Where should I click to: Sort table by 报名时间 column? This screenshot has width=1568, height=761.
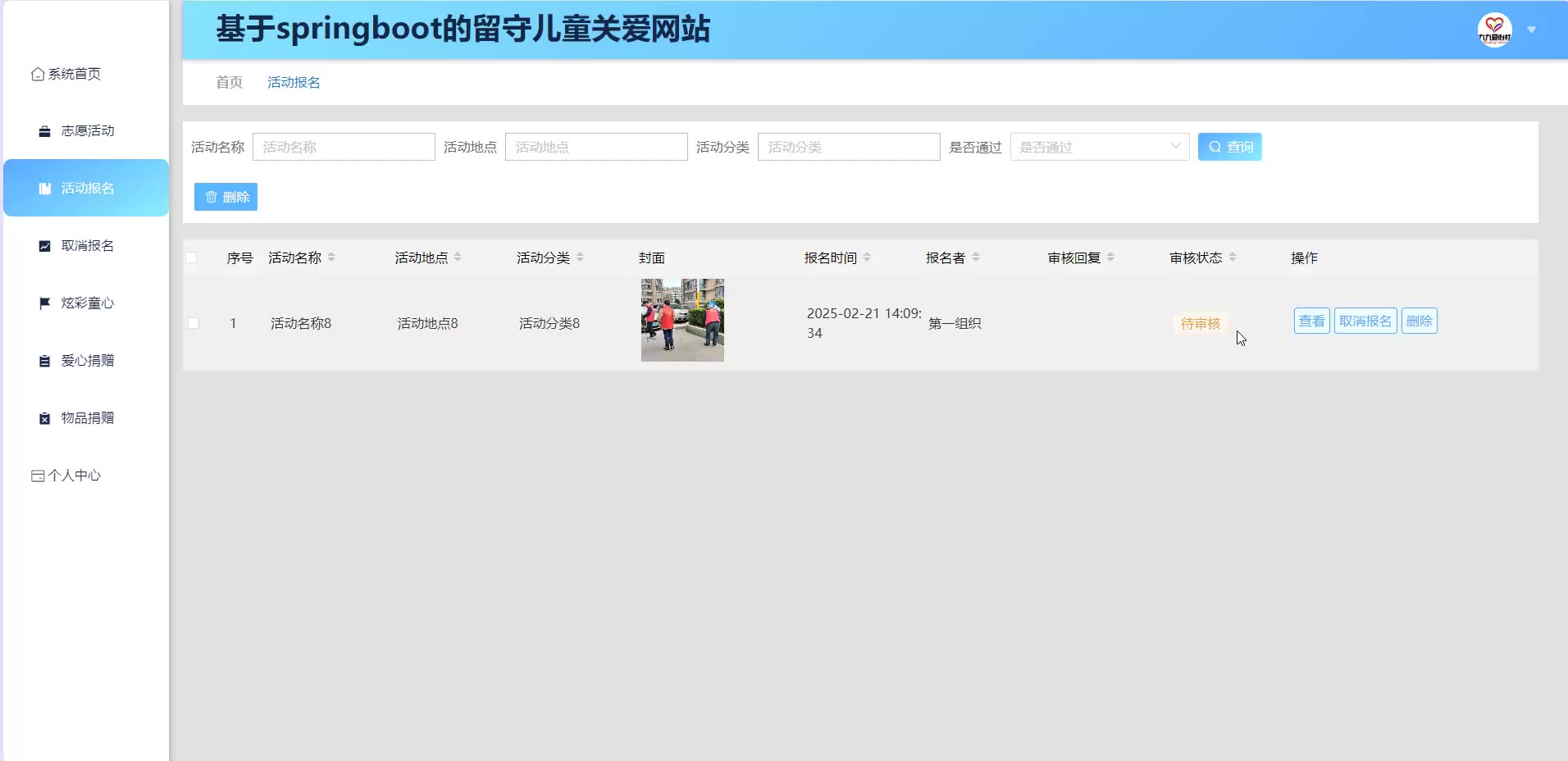867,257
